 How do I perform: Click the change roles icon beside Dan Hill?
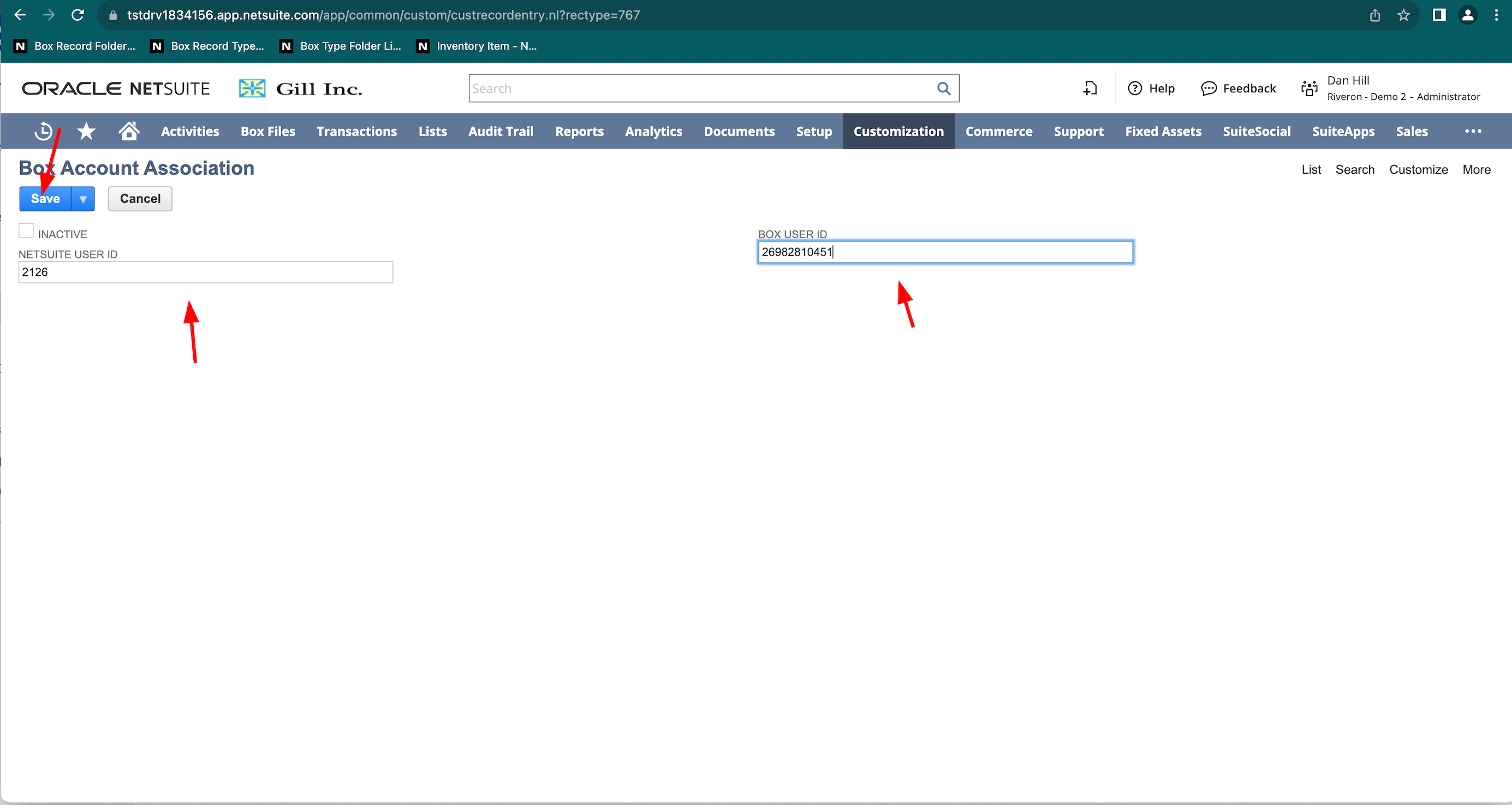pos(1309,88)
